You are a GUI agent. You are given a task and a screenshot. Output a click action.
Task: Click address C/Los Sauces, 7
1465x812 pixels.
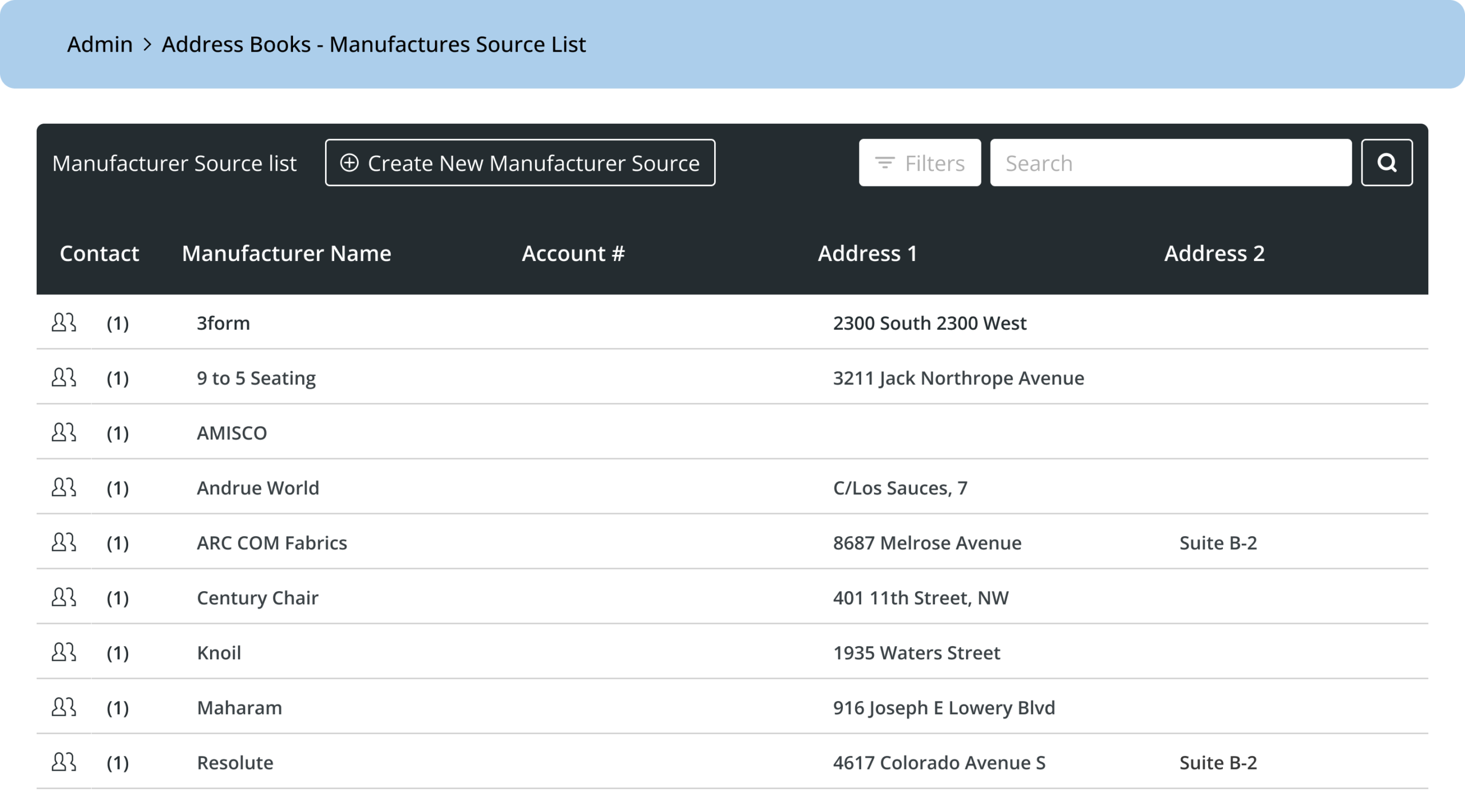900,488
